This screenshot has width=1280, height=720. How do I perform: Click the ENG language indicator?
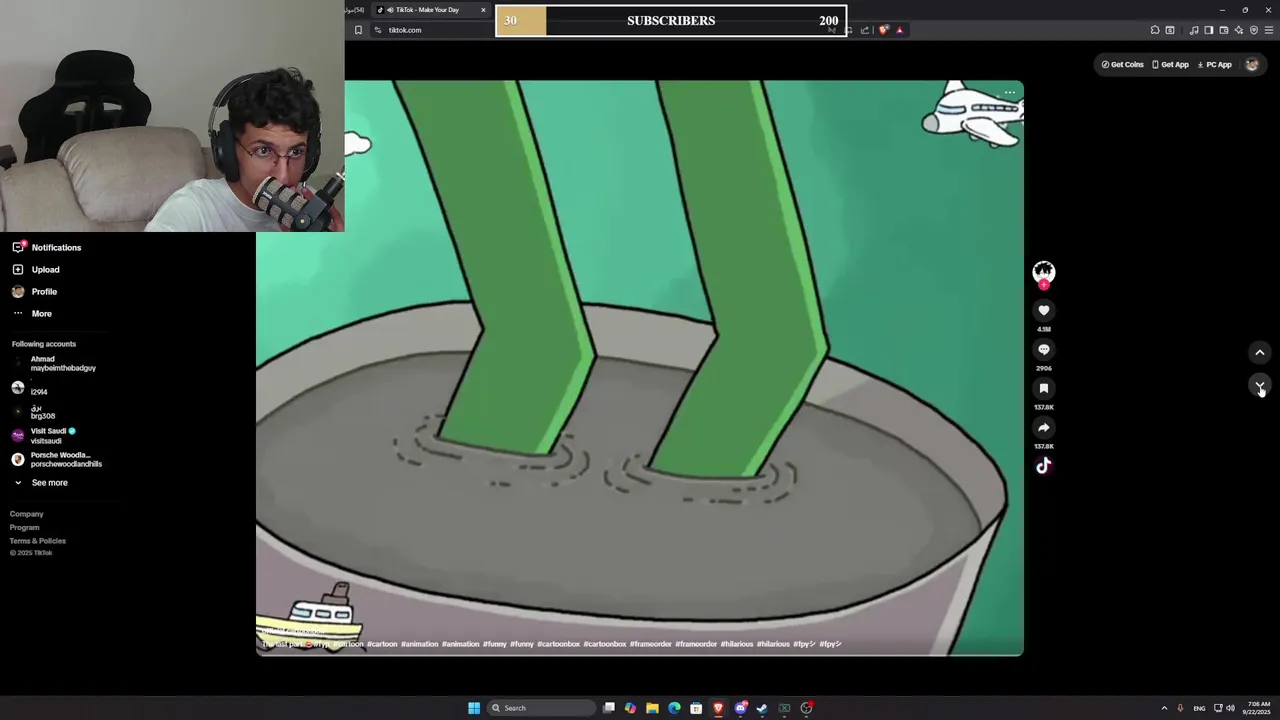pos(1199,708)
